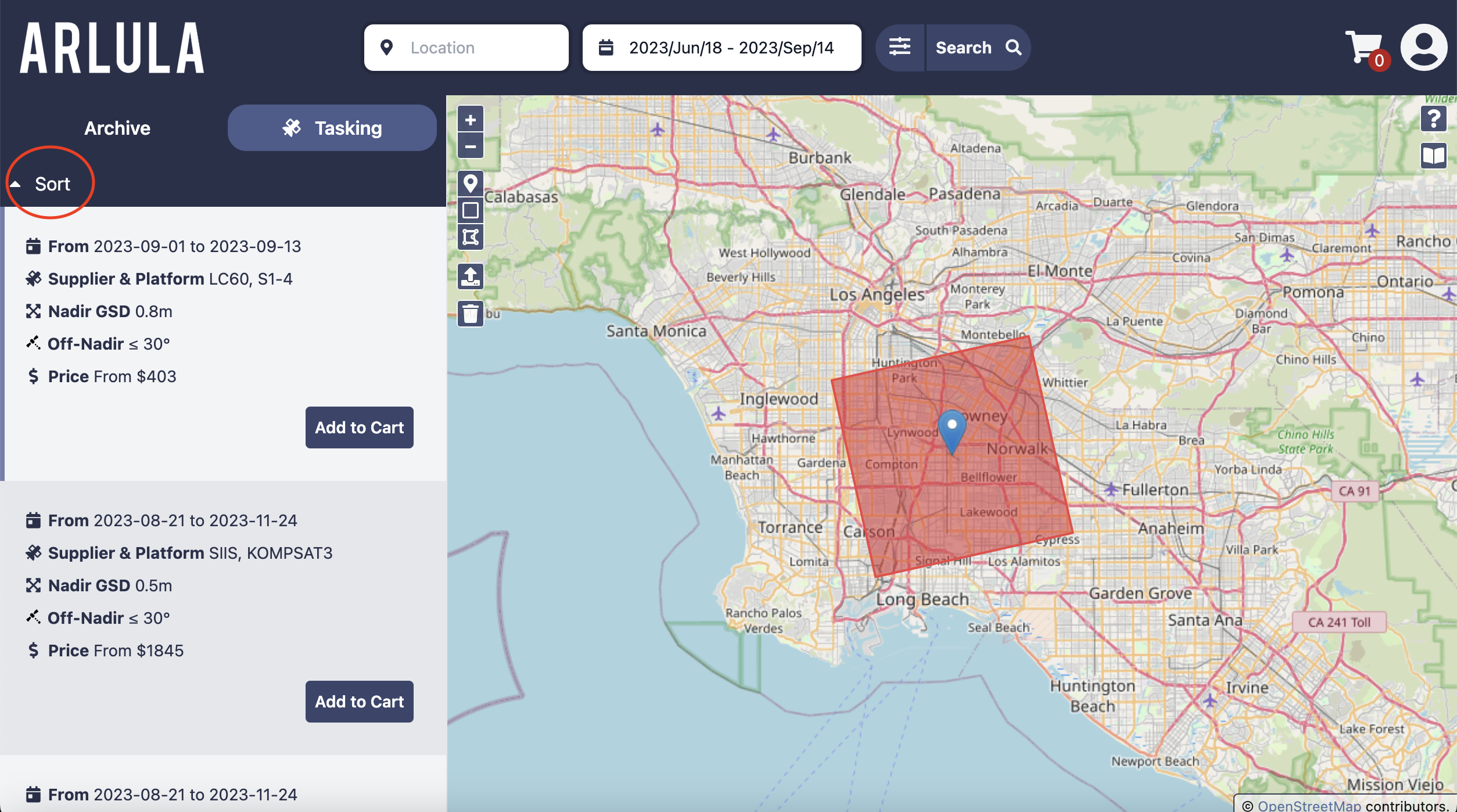This screenshot has height=812, width=1457.
Task: Switch to the Tasking tab
Action: point(332,128)
